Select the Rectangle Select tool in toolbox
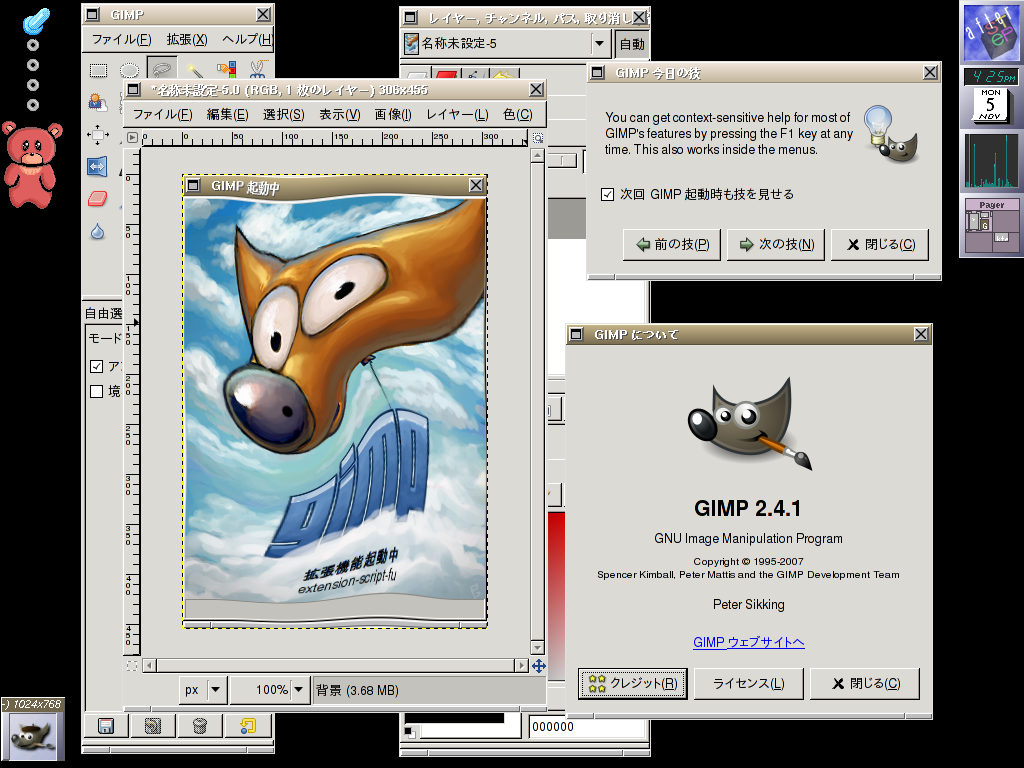 [x=98, y=70]
